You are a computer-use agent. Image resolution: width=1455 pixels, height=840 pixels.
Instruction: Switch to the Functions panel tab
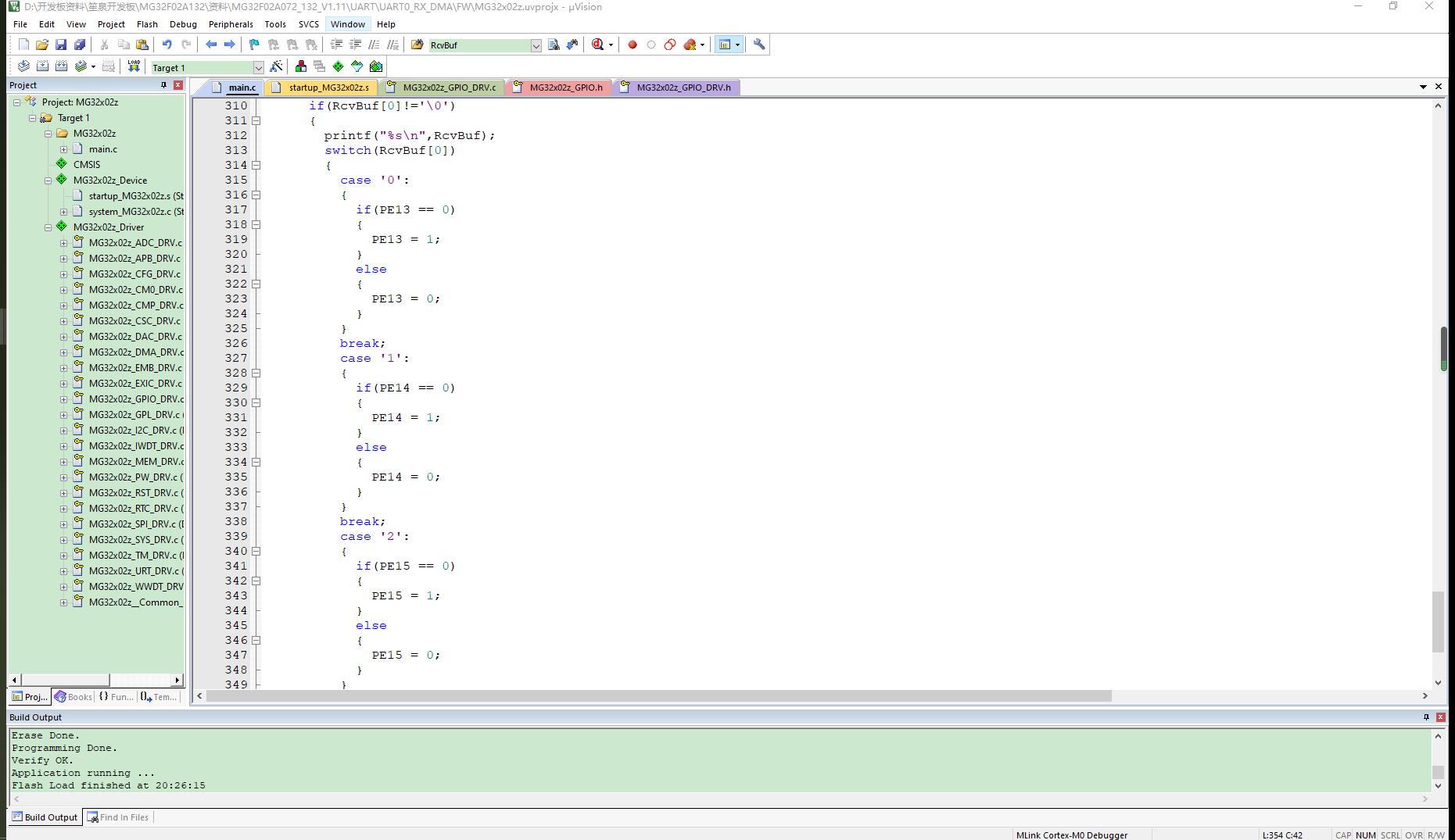[x=116, y=697]
